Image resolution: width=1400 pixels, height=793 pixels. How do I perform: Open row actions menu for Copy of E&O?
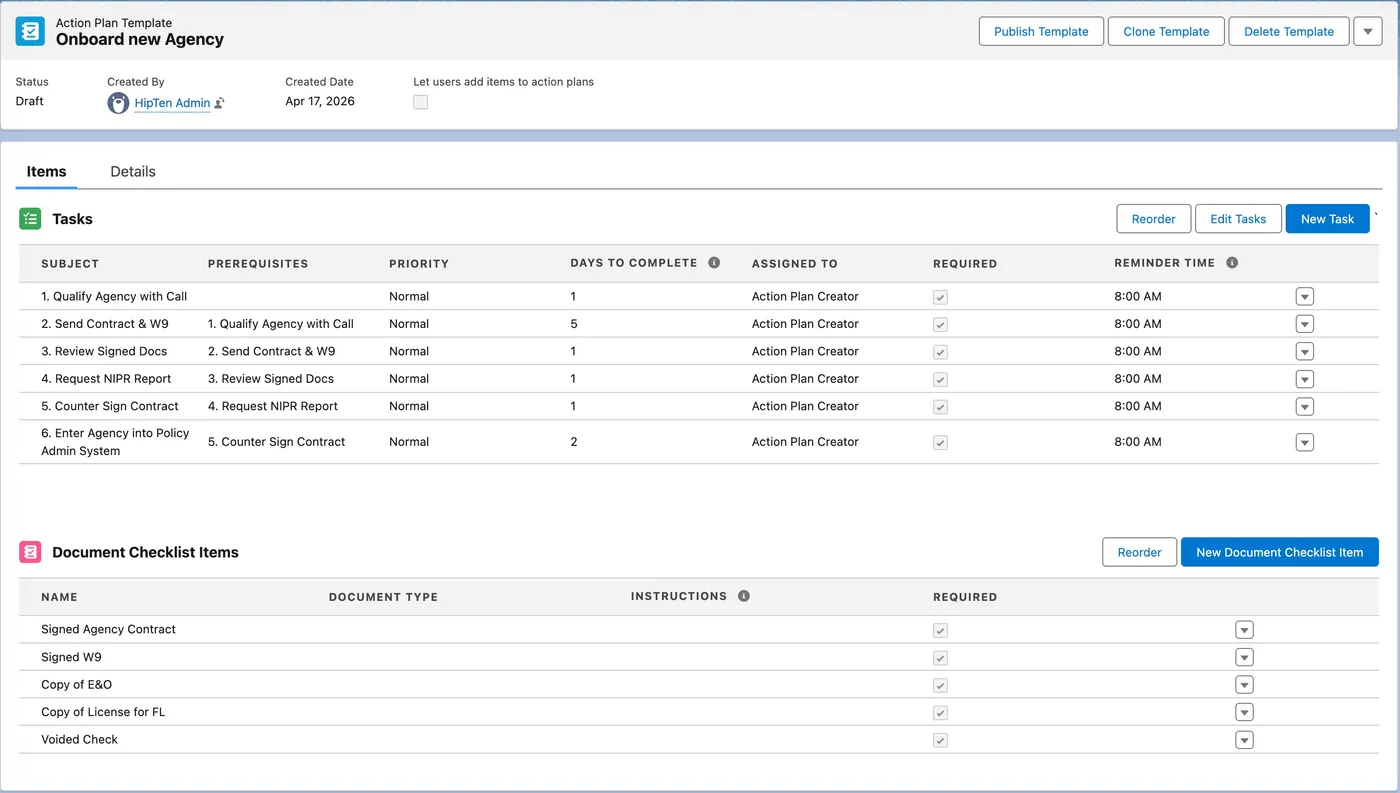pos(1244,684)
